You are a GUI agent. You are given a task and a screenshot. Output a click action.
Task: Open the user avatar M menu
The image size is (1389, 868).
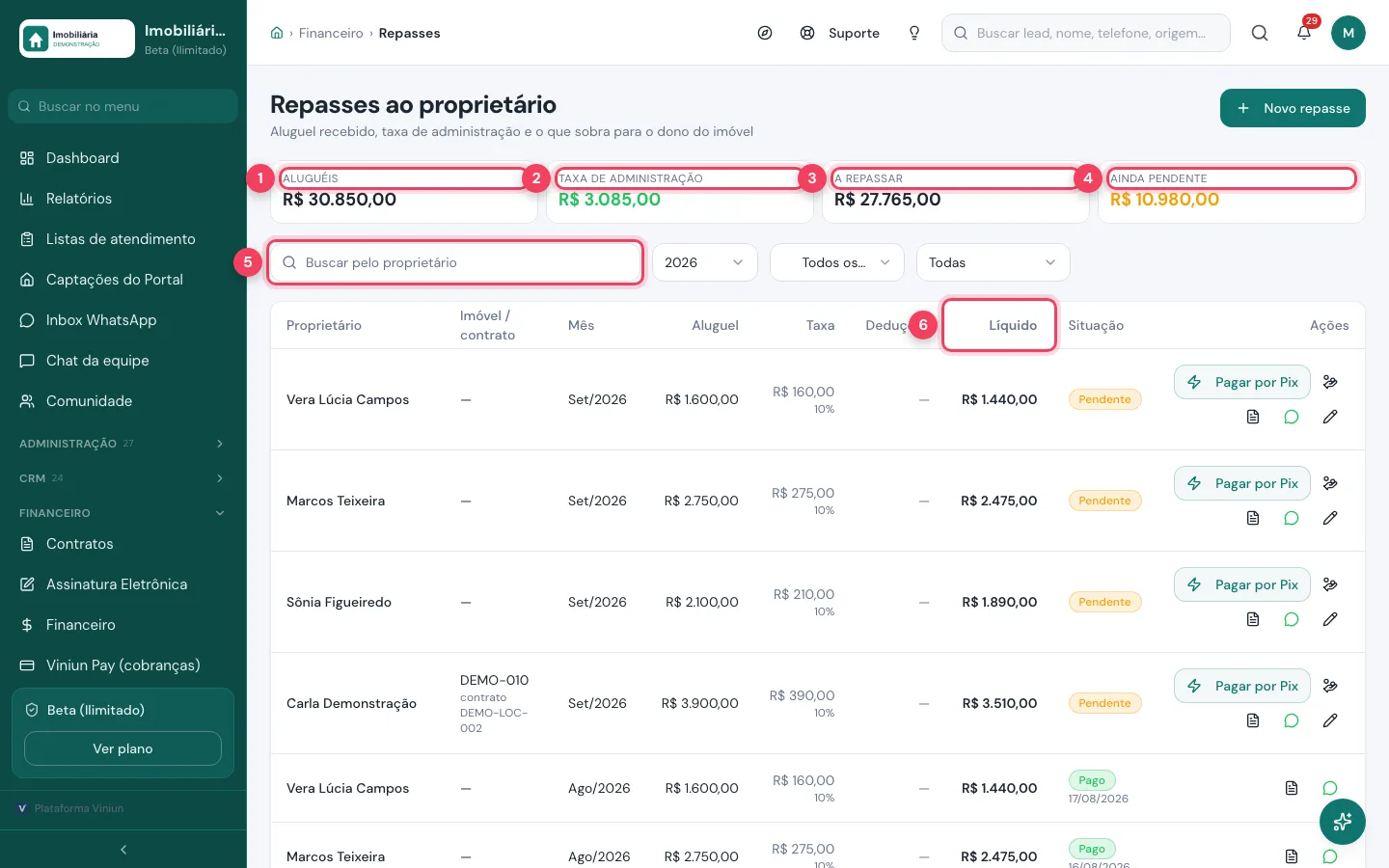(x=1348, y=33)
